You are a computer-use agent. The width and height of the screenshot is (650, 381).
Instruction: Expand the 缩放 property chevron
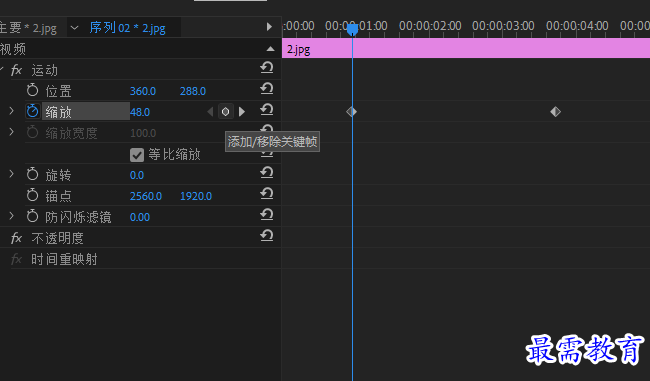[12, 111]
